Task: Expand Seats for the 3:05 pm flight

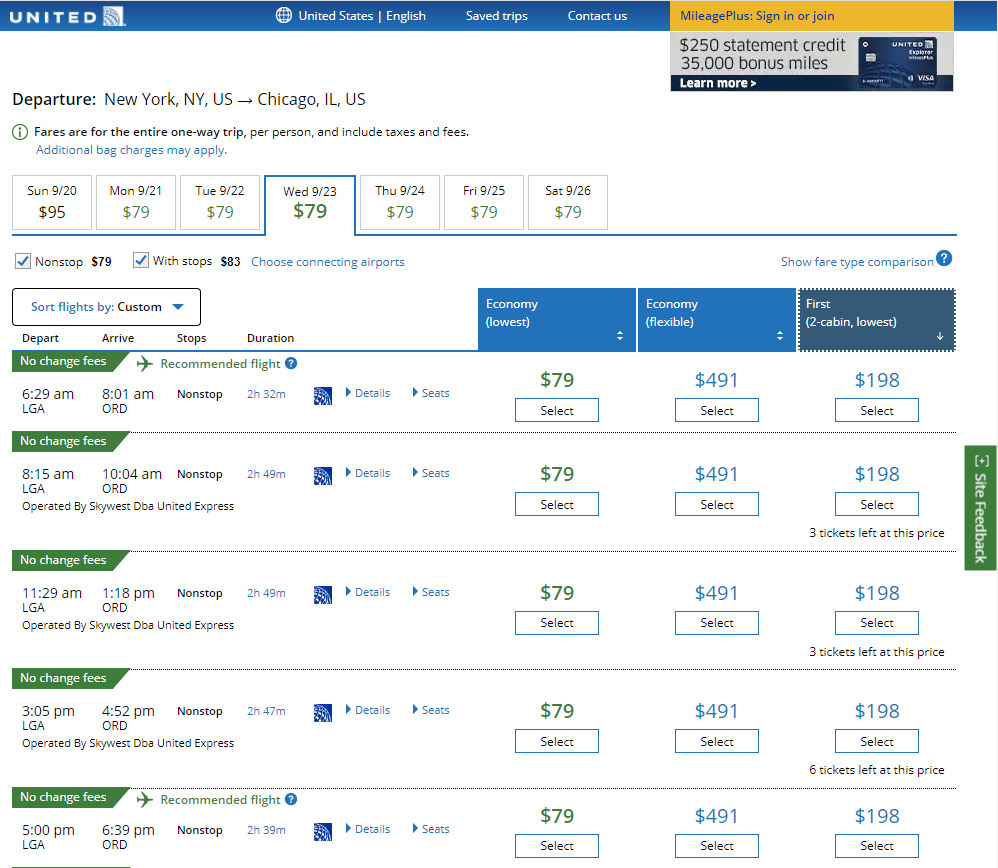Action: [431, 710]
